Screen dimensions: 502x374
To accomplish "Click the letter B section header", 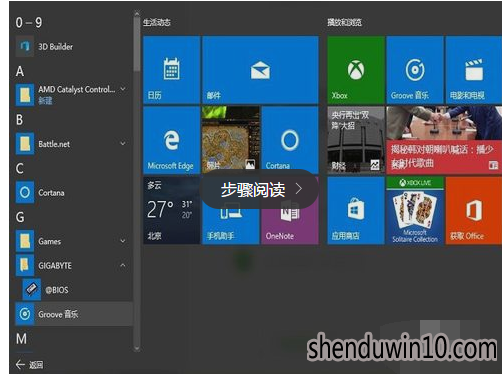I will click(x=20, y=119).
